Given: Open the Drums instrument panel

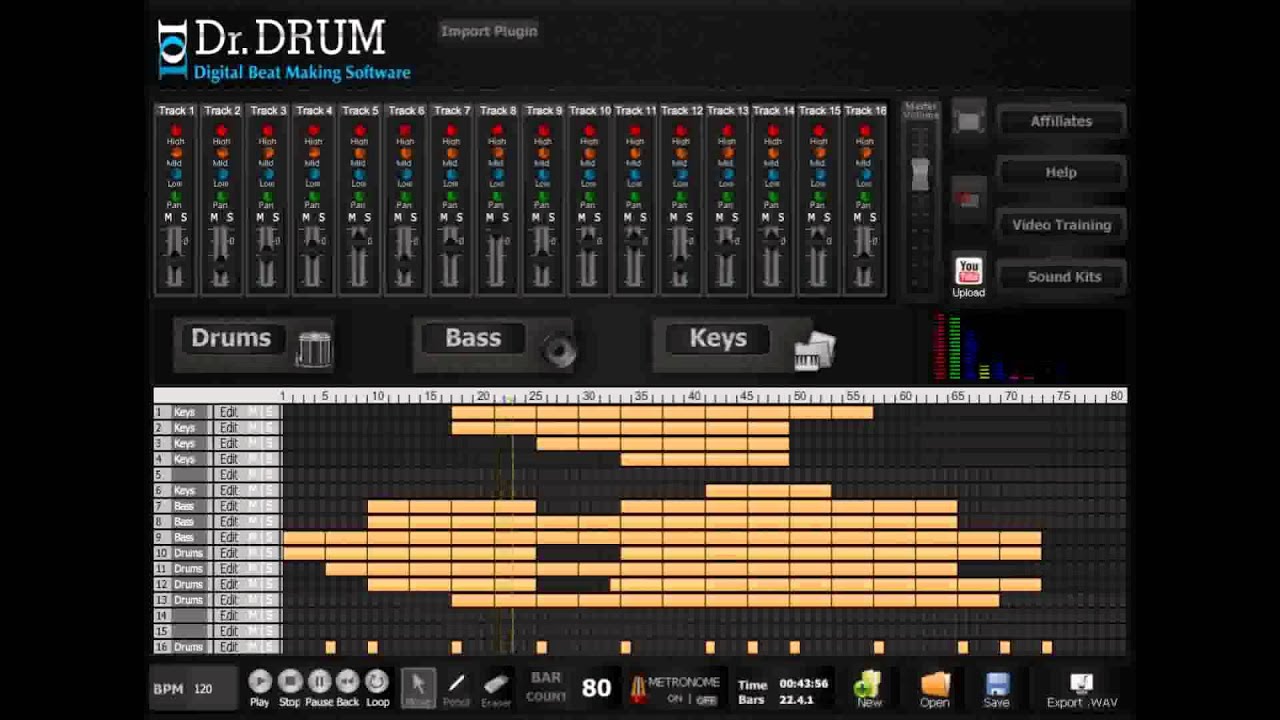Looking at the screenshot, I should click(231, 338).
